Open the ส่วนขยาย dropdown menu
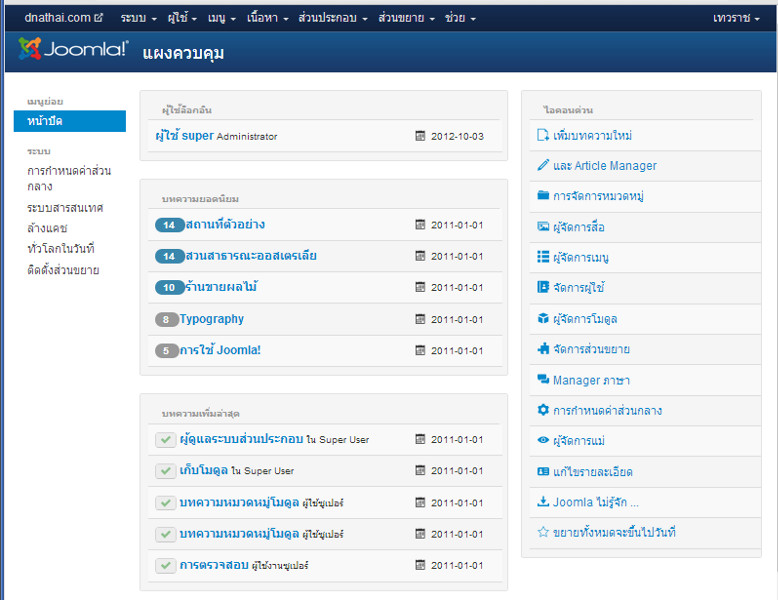778x600 pixels. (406, 18)
